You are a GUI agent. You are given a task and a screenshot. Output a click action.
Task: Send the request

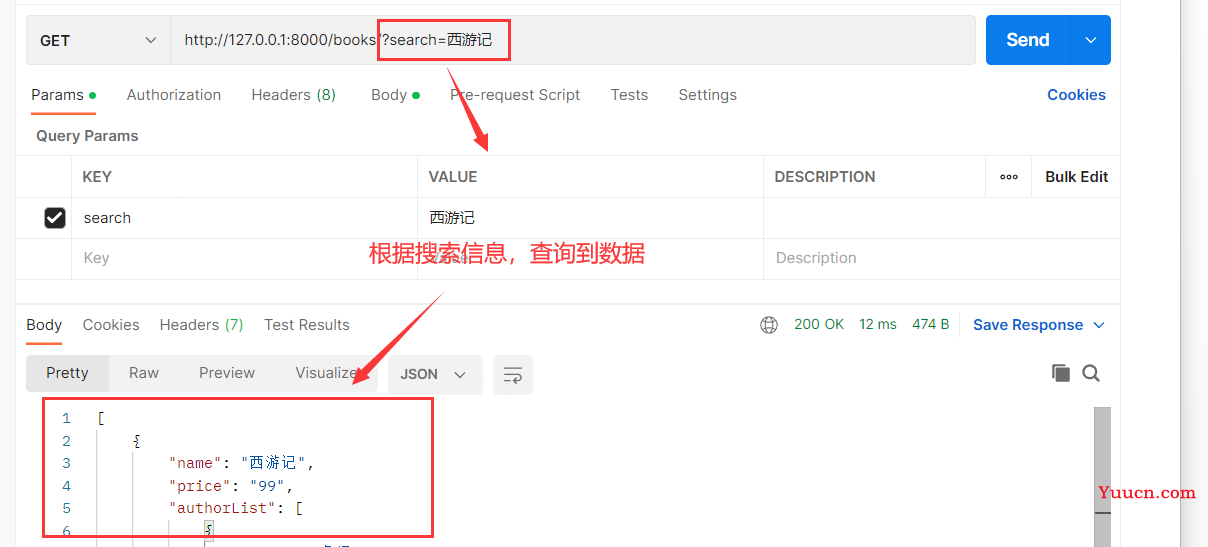[x=1027, y=40]
